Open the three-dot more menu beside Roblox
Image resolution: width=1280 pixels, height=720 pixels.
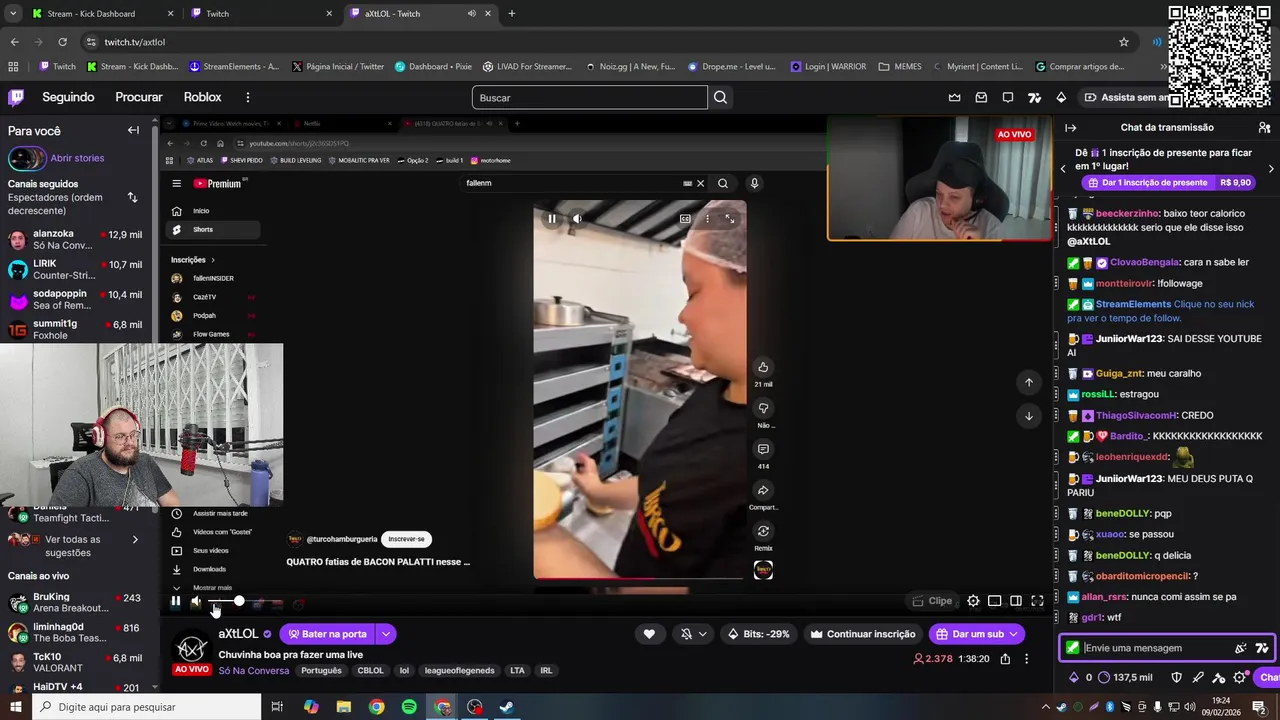(248, 97)
